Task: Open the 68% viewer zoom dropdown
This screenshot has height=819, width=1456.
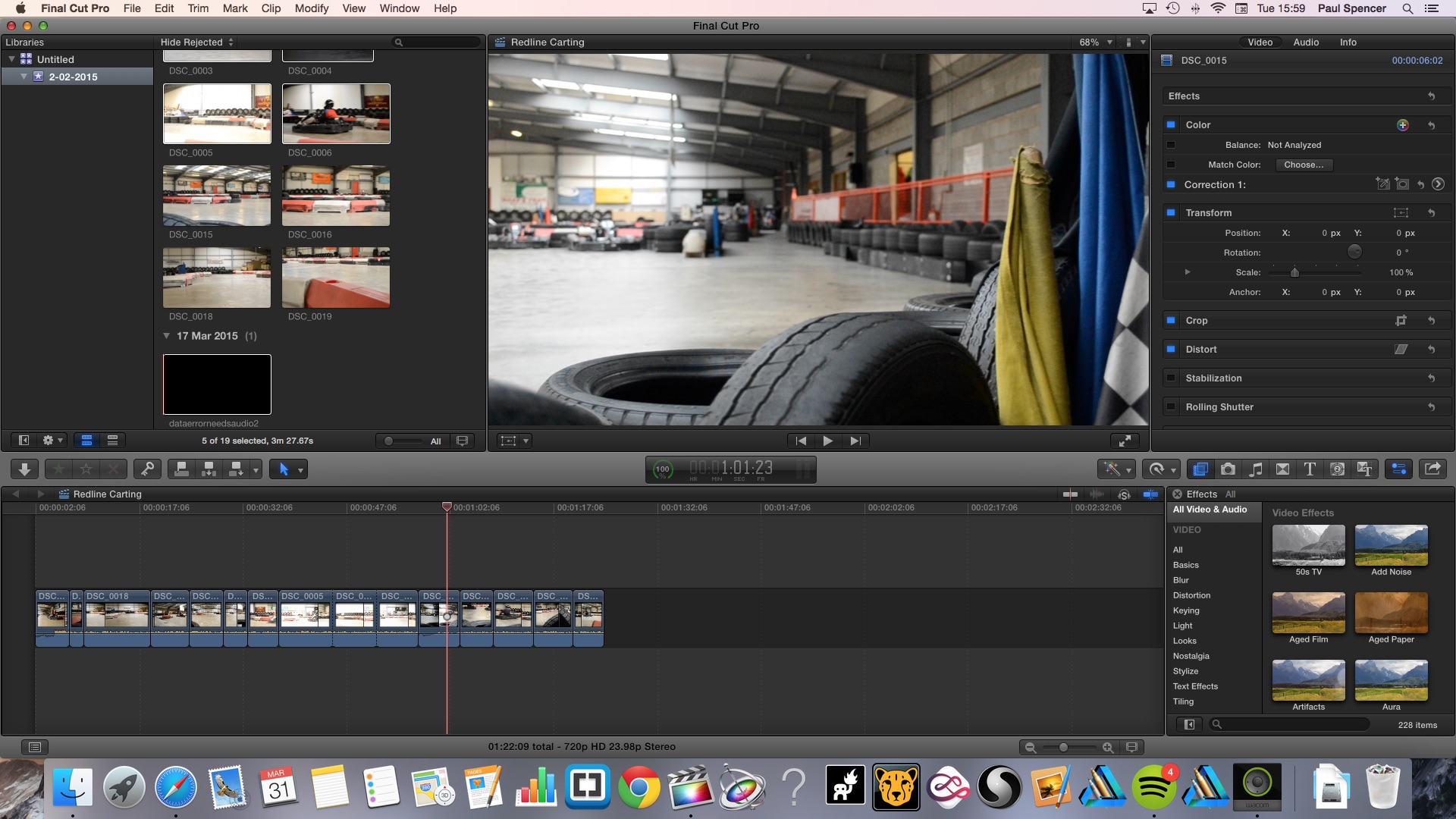Action: pyautogui.click(x=1095, y=42)
